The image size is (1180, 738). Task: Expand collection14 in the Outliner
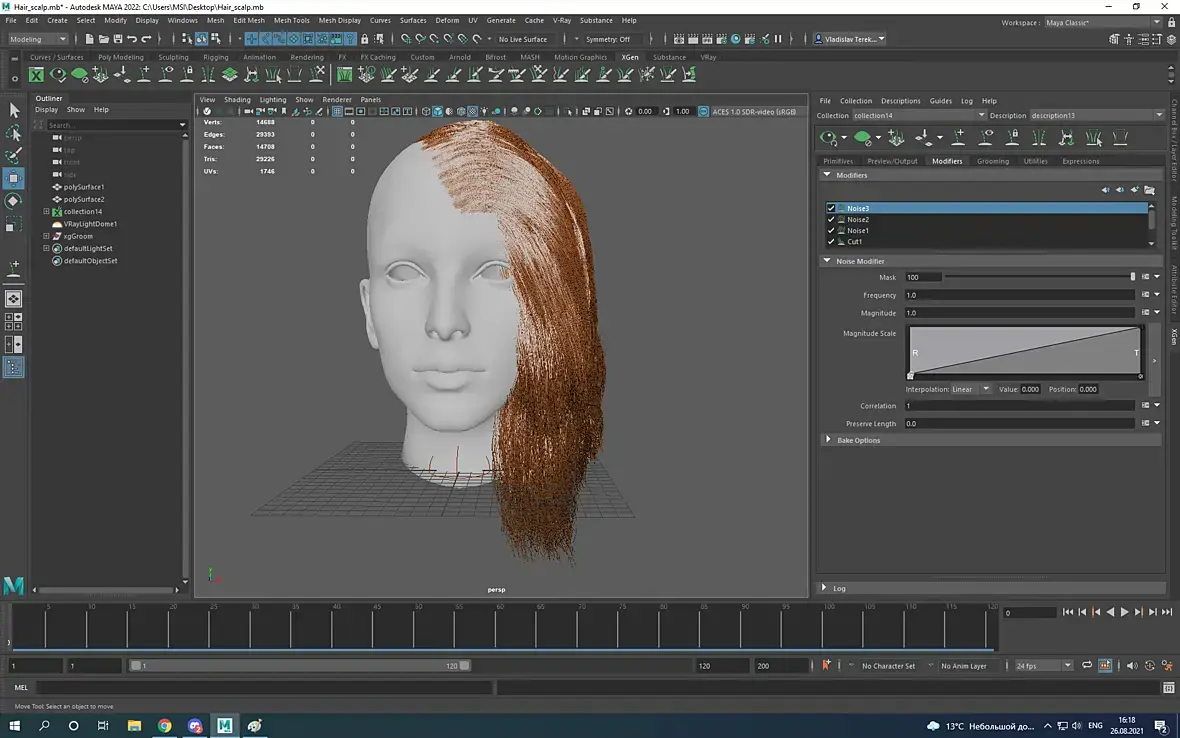(x=46, y=212)
